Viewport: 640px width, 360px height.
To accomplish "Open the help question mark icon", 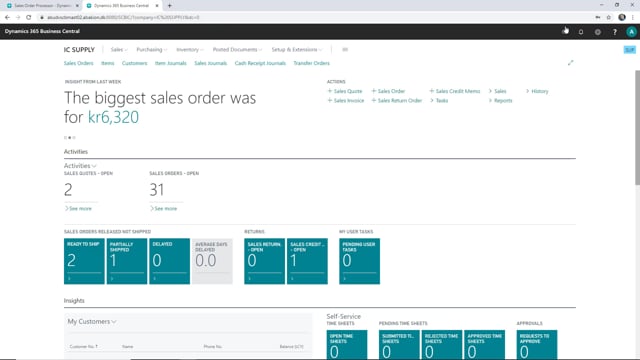I will (x=615, y=32).
